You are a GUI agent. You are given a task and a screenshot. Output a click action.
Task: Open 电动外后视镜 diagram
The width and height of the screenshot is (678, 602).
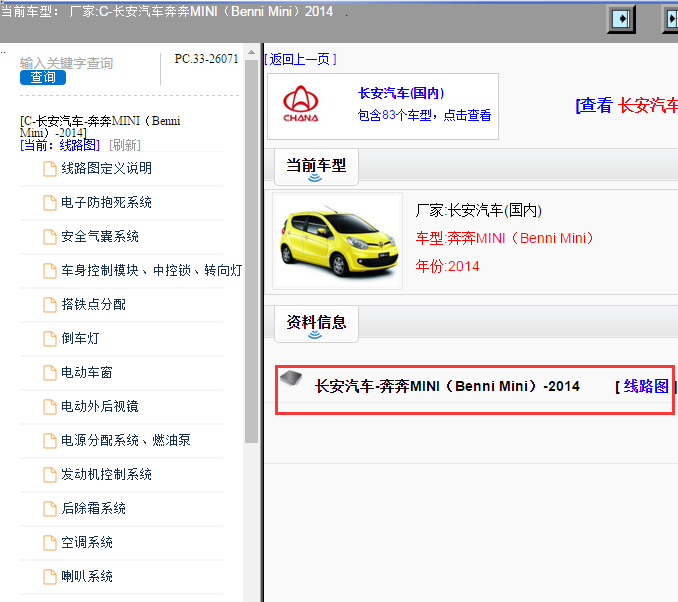coord(100,406)
